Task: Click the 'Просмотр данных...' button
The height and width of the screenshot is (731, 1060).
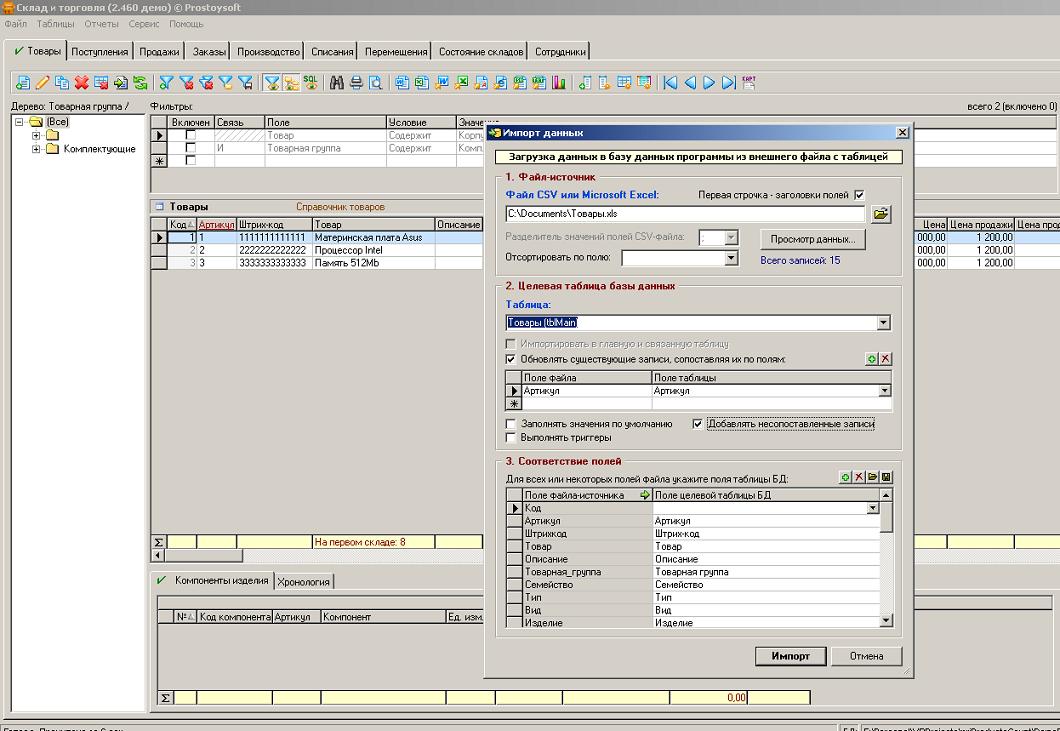Action: 812,240
